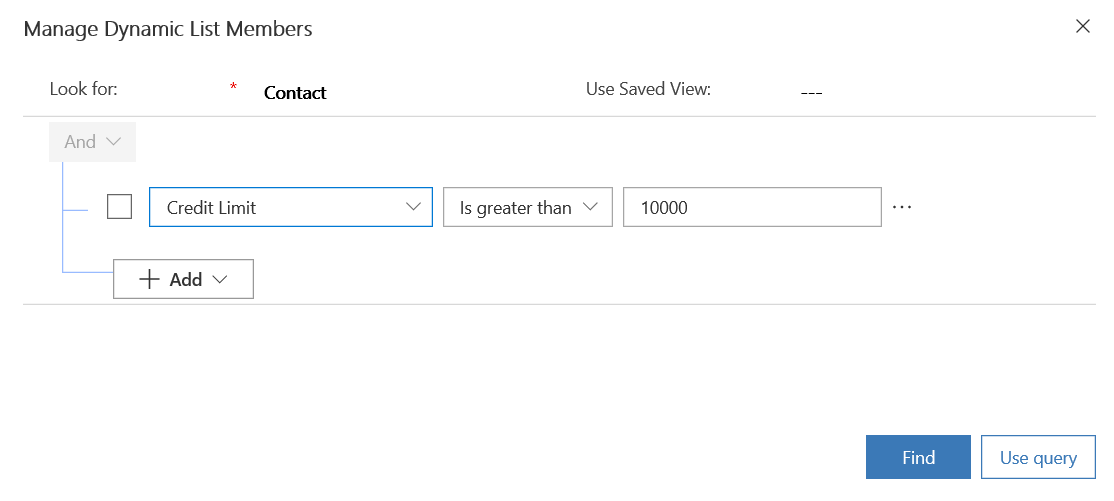Click the Use Saved View label

(x=648, y=89)
